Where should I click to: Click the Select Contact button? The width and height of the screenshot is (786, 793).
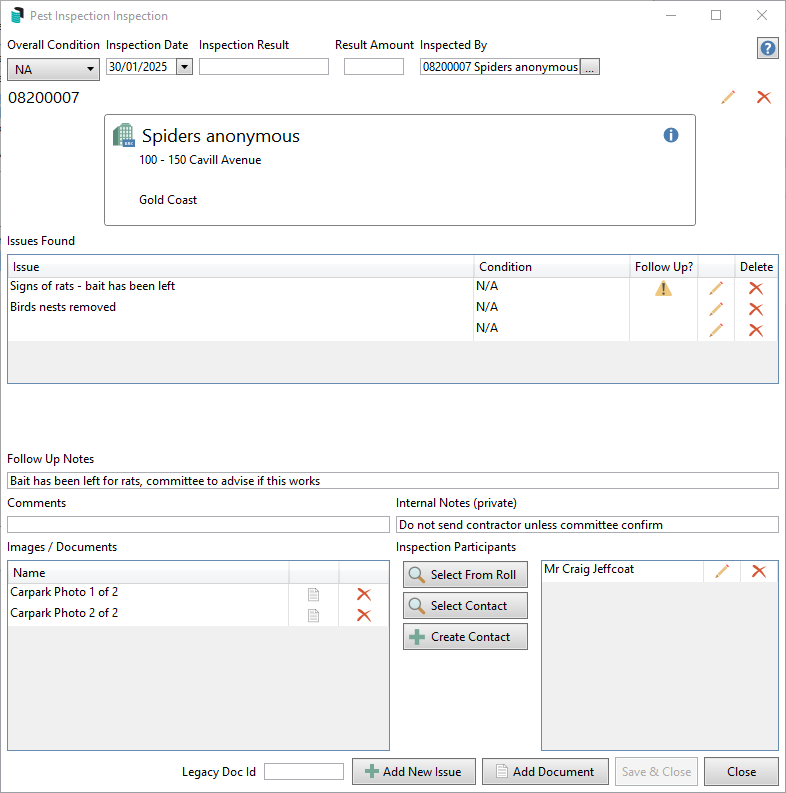(465, 605)
